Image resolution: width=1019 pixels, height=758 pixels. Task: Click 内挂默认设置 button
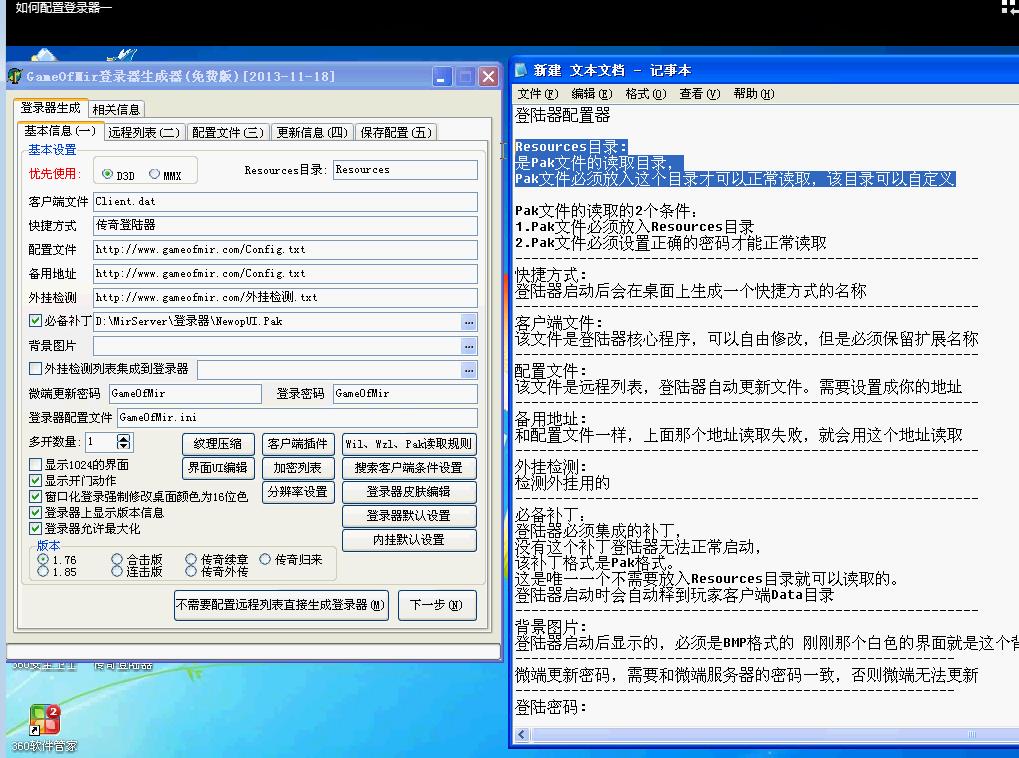409,540
